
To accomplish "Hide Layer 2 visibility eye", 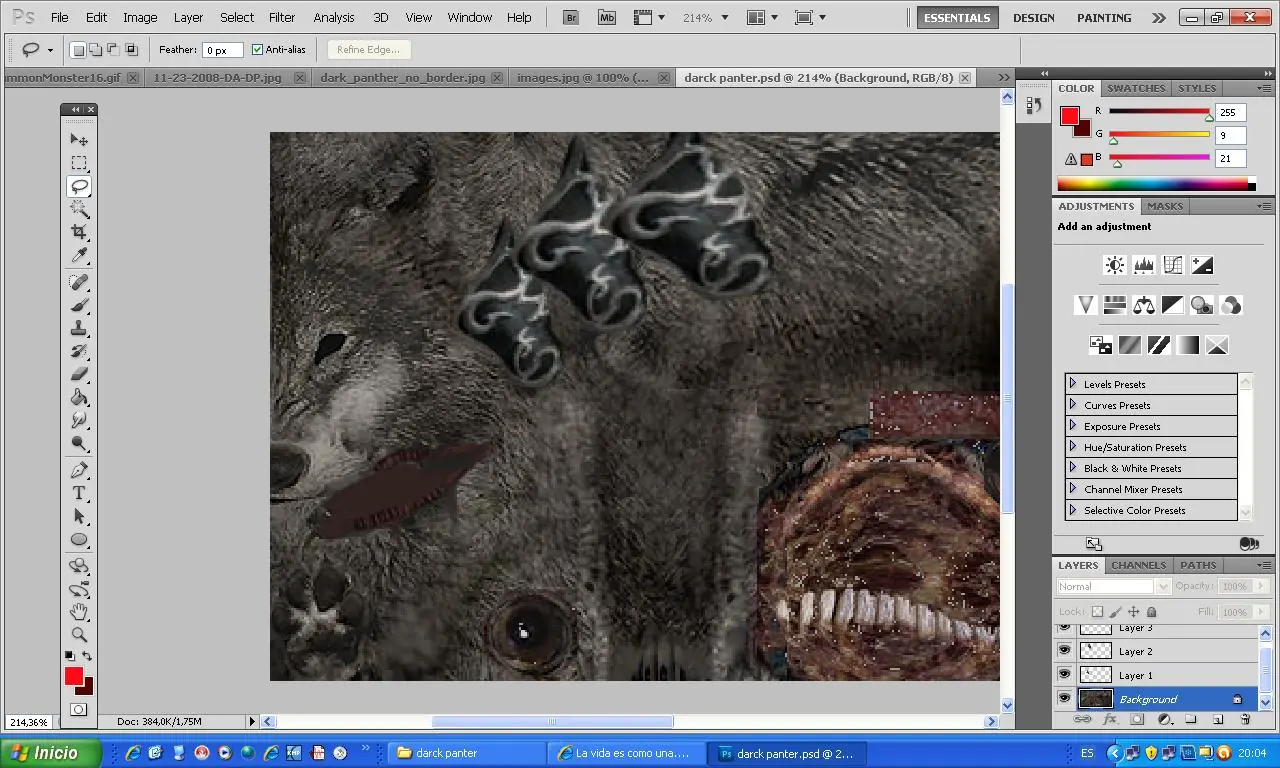I will pos(1064,651).
